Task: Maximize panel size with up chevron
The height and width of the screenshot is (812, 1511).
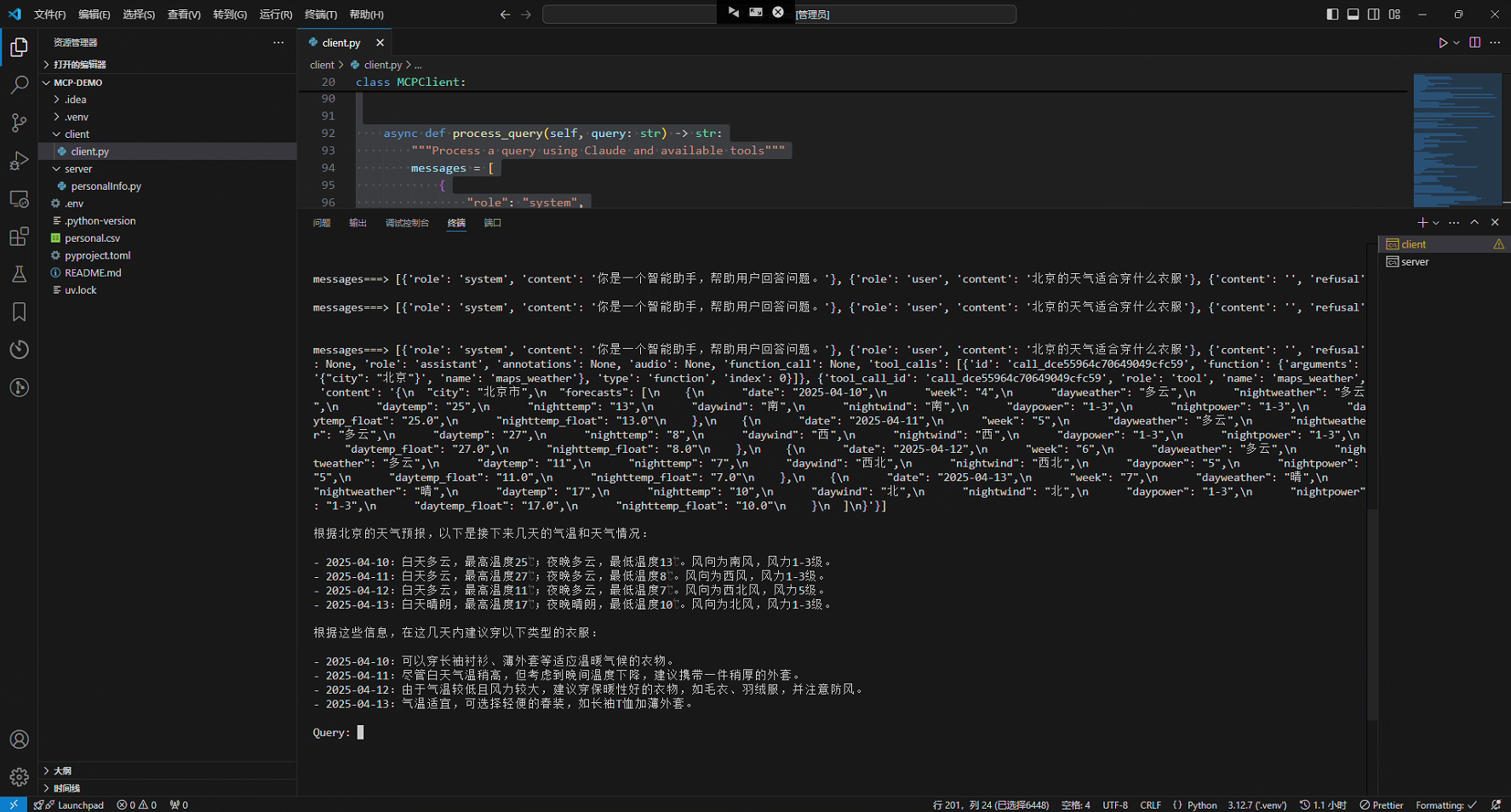Action: [x=1474, y=223]
